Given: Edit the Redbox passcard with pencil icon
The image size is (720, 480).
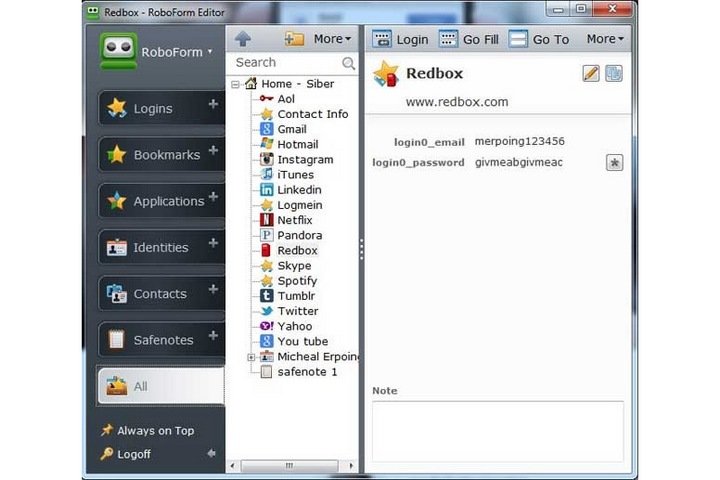Looking at the screenshot, I should (x=591, y=73).
